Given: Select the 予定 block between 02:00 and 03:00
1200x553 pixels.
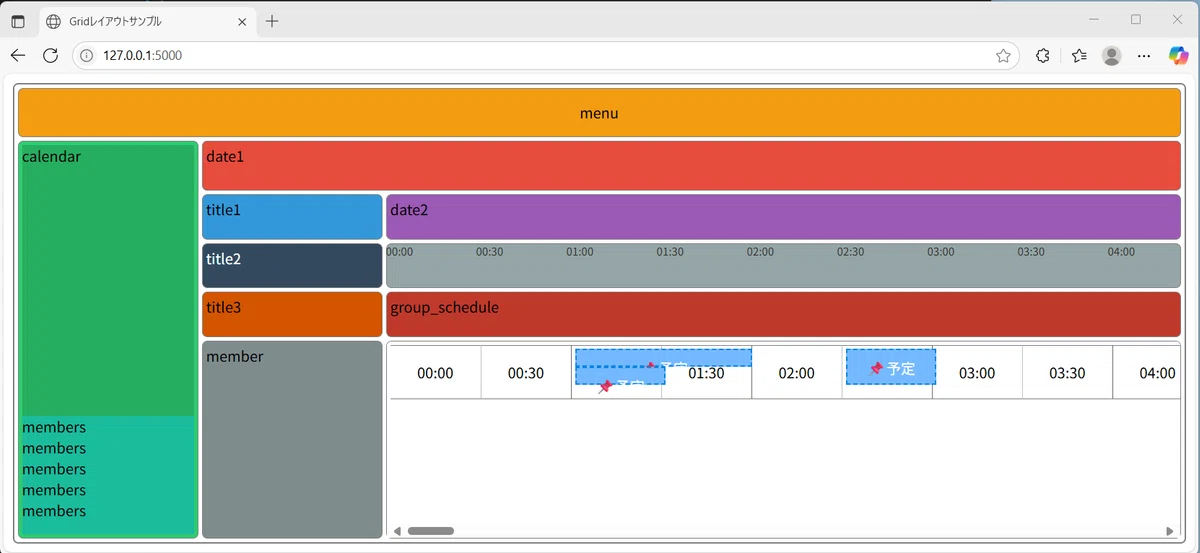Looking at the screenshot, I should [891, 367].
